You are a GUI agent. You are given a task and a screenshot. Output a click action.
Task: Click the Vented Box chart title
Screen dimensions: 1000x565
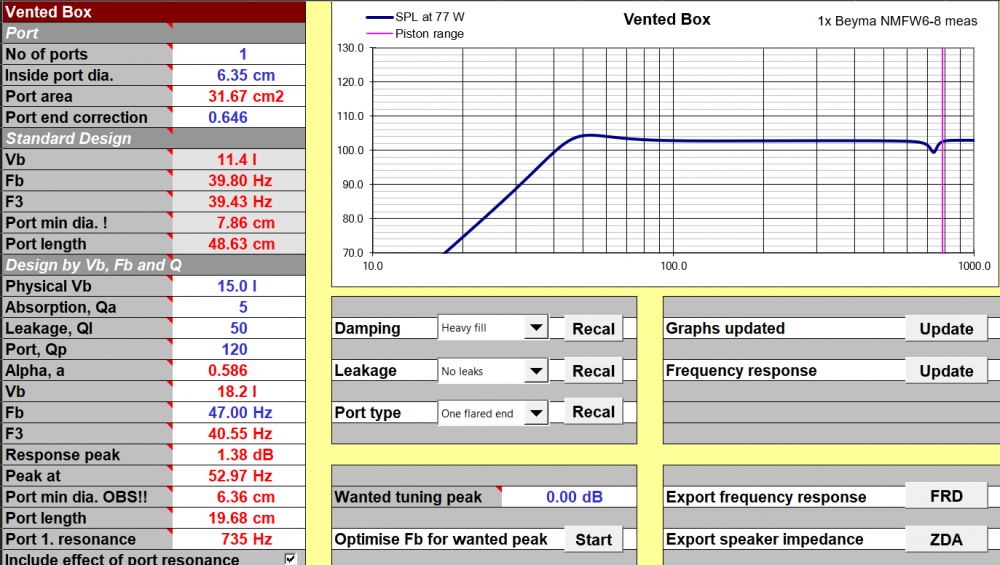coord(667,19)
